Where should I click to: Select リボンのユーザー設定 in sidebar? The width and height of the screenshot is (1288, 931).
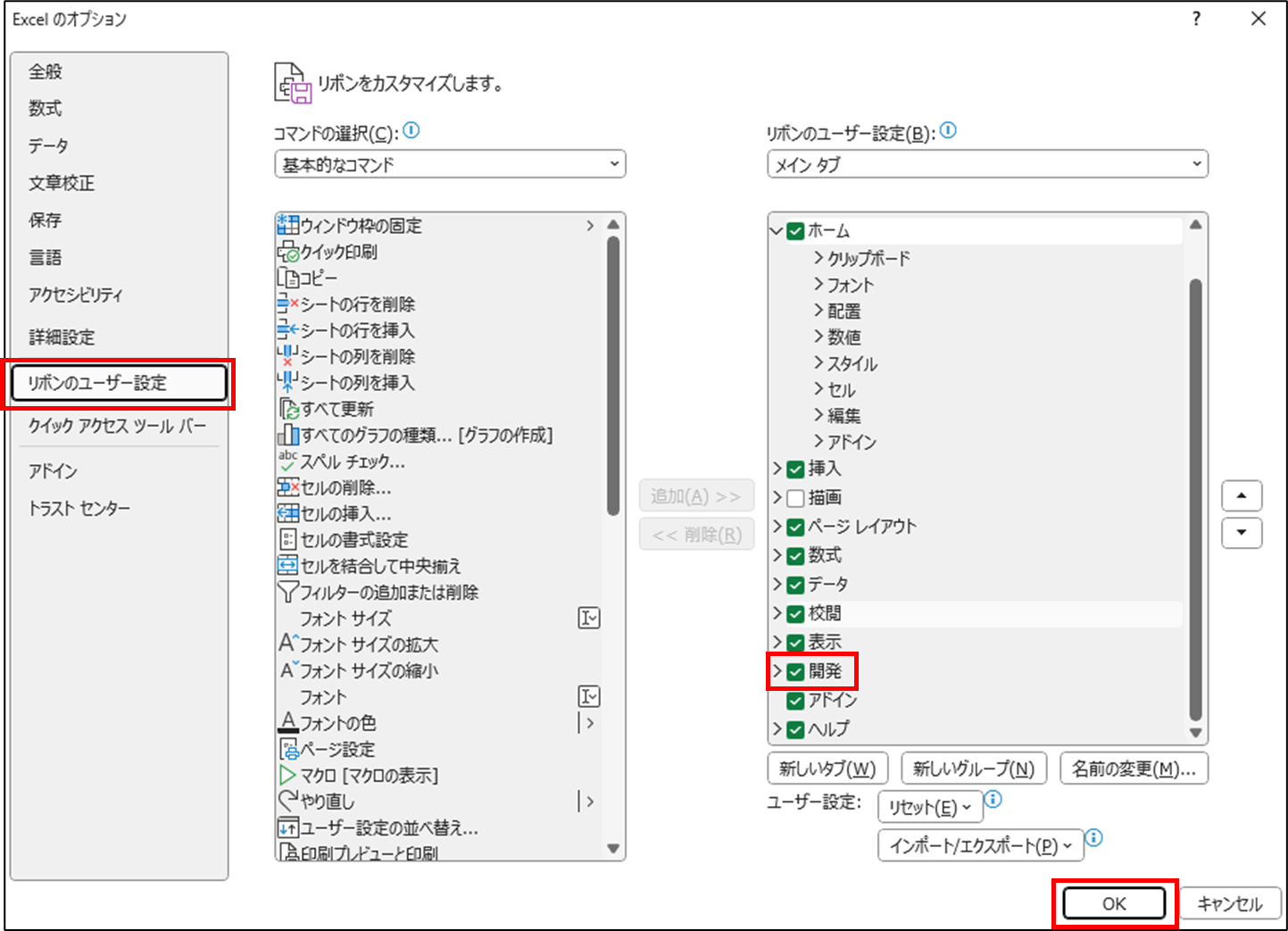pyautogui.click(x=119, y=383)
